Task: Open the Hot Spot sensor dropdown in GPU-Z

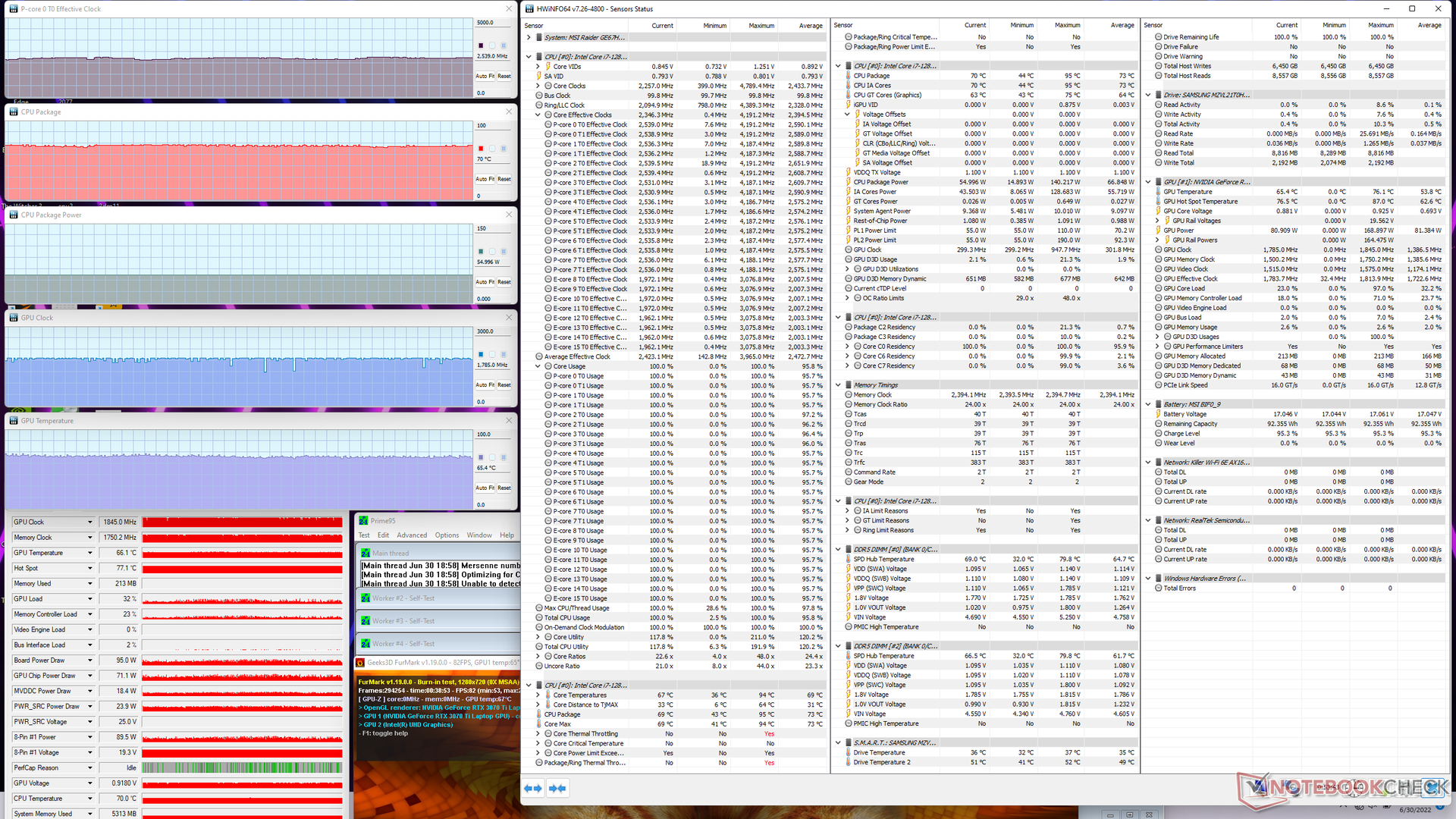Action: point(89,568)
